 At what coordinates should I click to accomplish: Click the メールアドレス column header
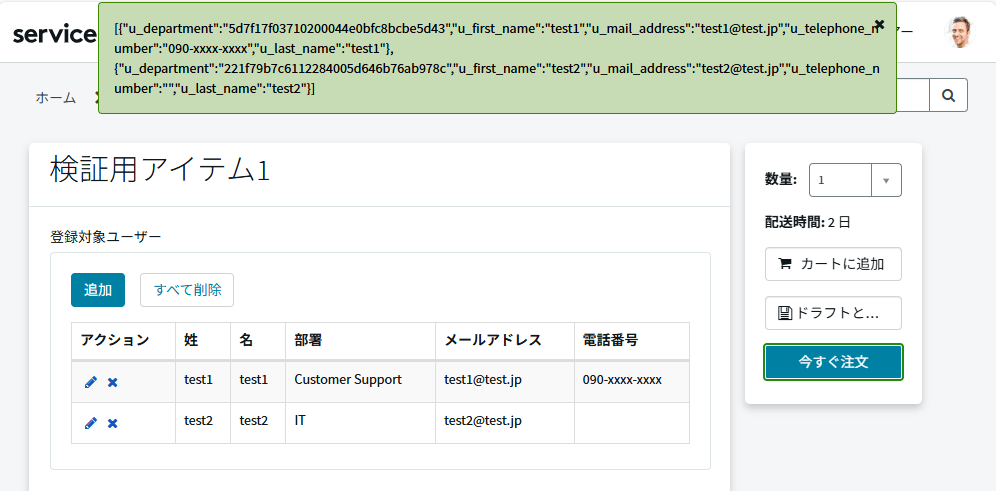pyautogui.click(x=493, y=340)
